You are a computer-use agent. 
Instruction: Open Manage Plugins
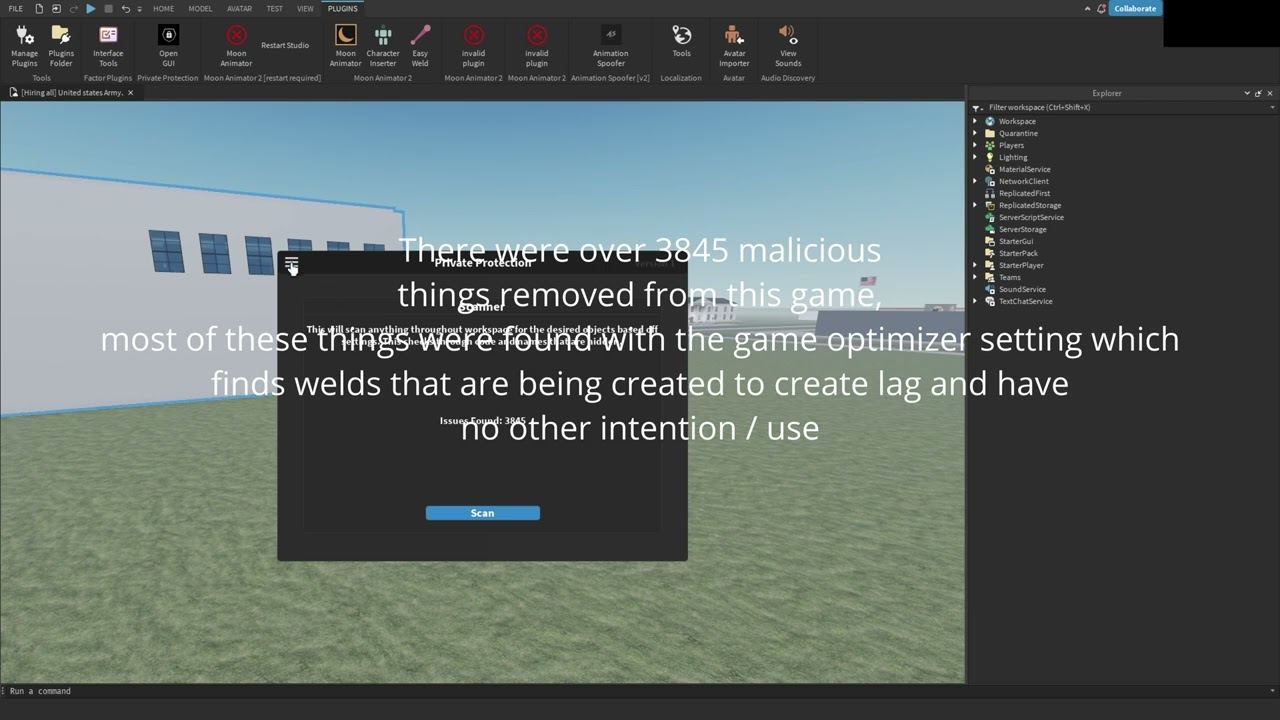[x=24, y=46]
